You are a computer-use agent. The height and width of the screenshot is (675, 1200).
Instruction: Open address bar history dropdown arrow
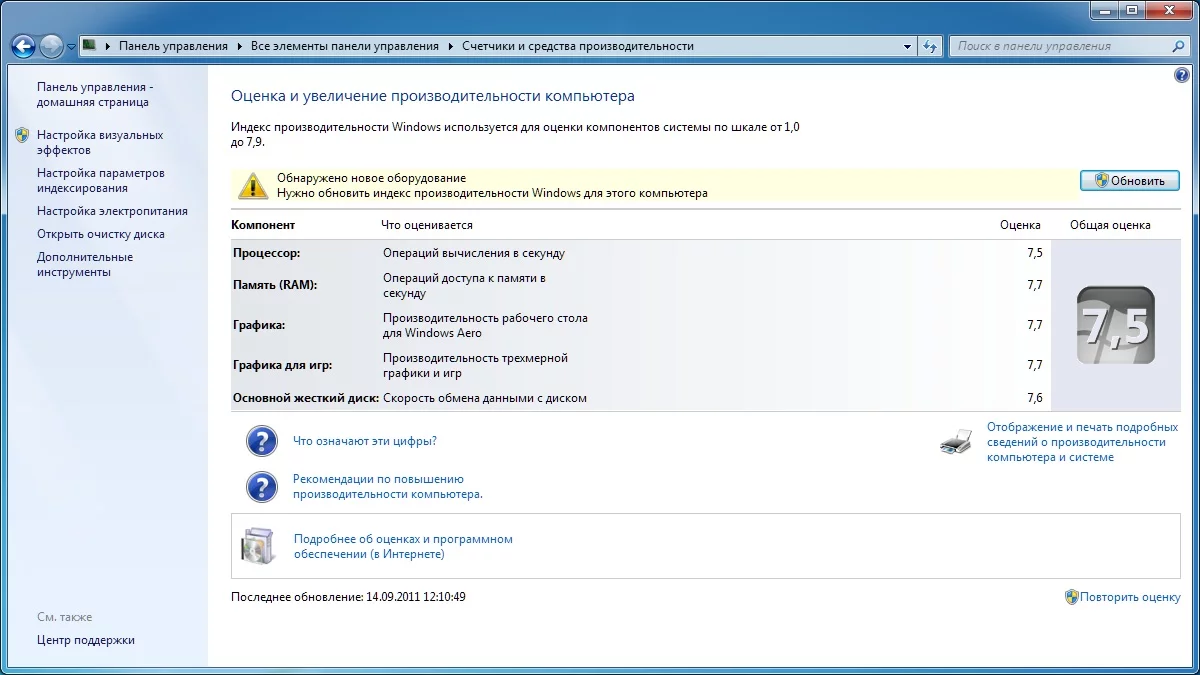coord(907,46)
